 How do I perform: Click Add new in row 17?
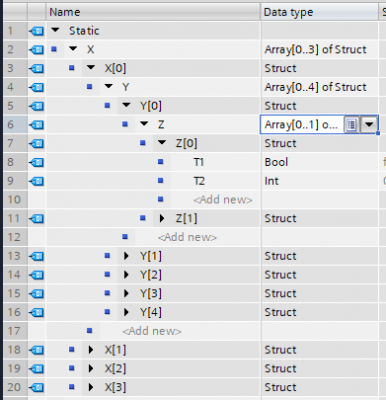pos(152,331)
